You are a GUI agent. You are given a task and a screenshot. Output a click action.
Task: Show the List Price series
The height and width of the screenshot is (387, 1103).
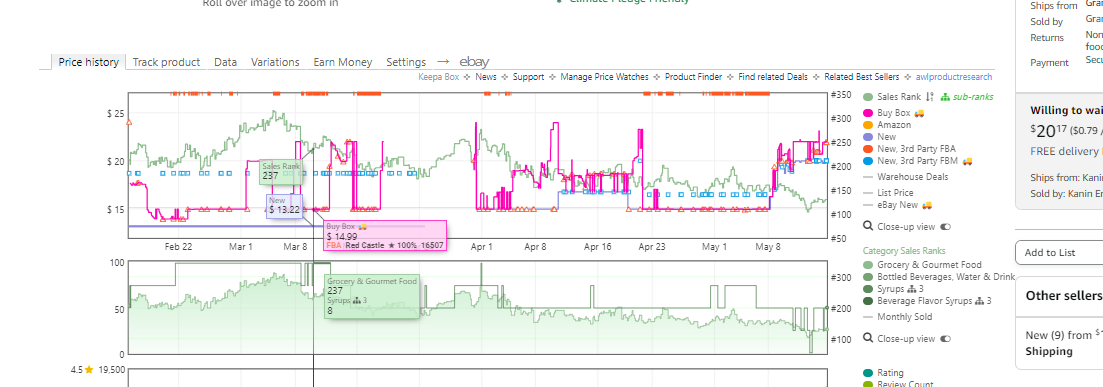coord(895,193)
